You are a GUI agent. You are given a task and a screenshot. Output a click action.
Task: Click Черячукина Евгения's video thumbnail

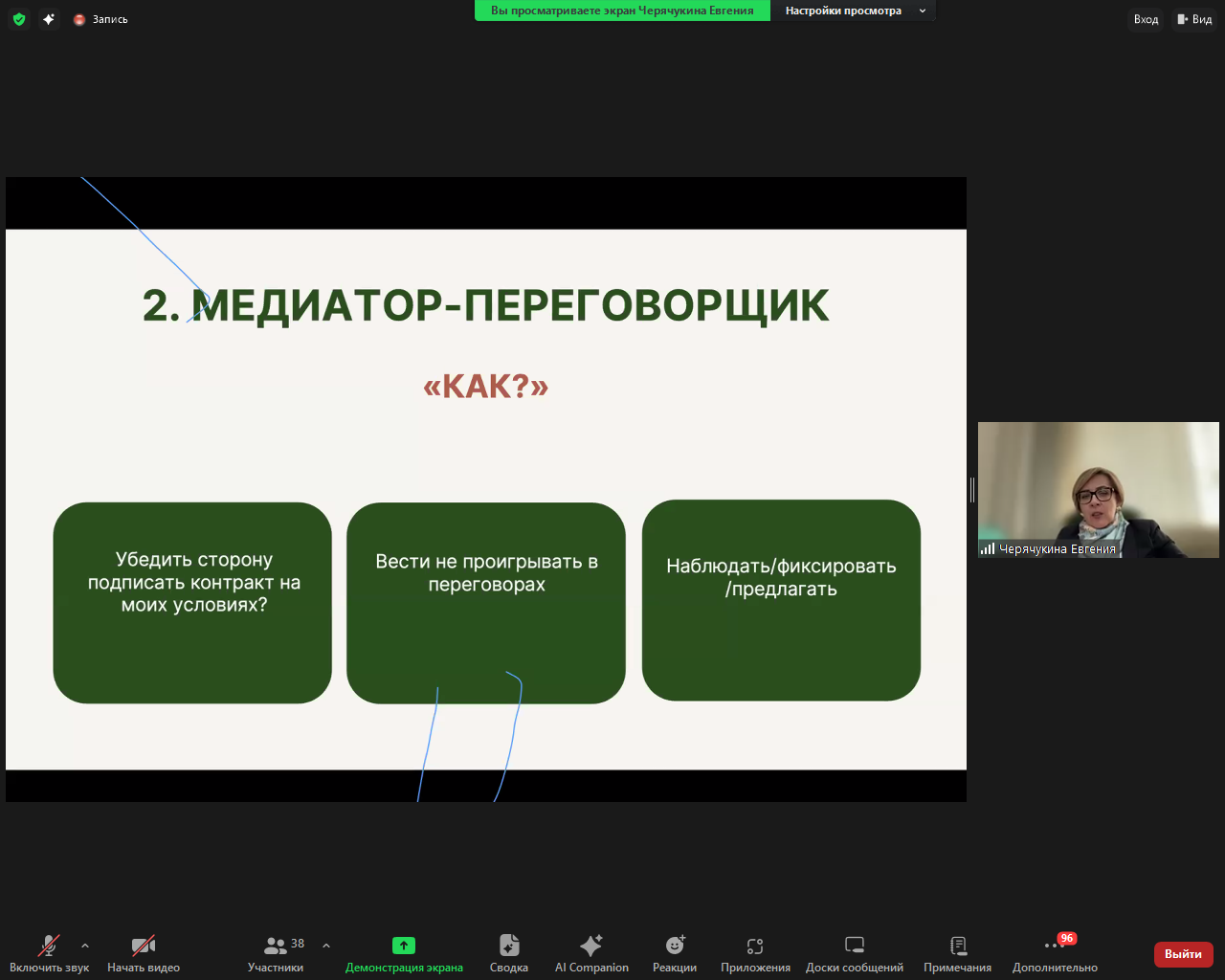click(x=1098, y=489)
